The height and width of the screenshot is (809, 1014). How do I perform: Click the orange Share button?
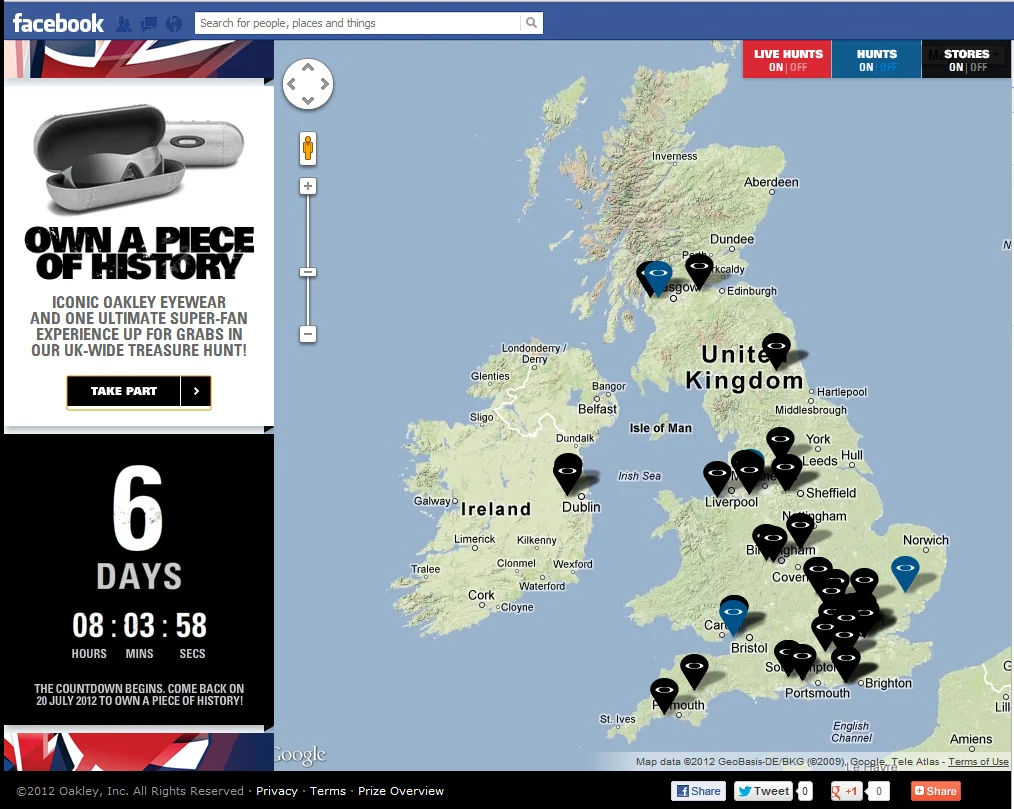tap(935, 791)
